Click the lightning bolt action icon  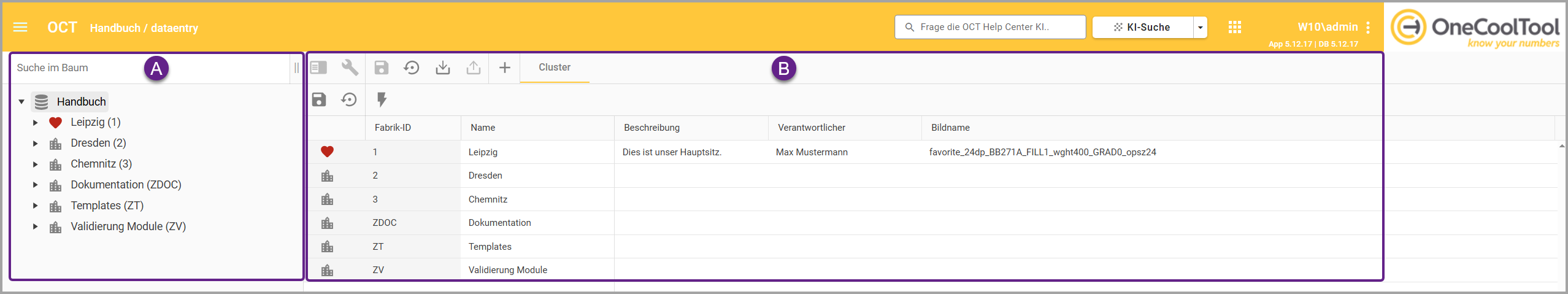pos(382,99)
